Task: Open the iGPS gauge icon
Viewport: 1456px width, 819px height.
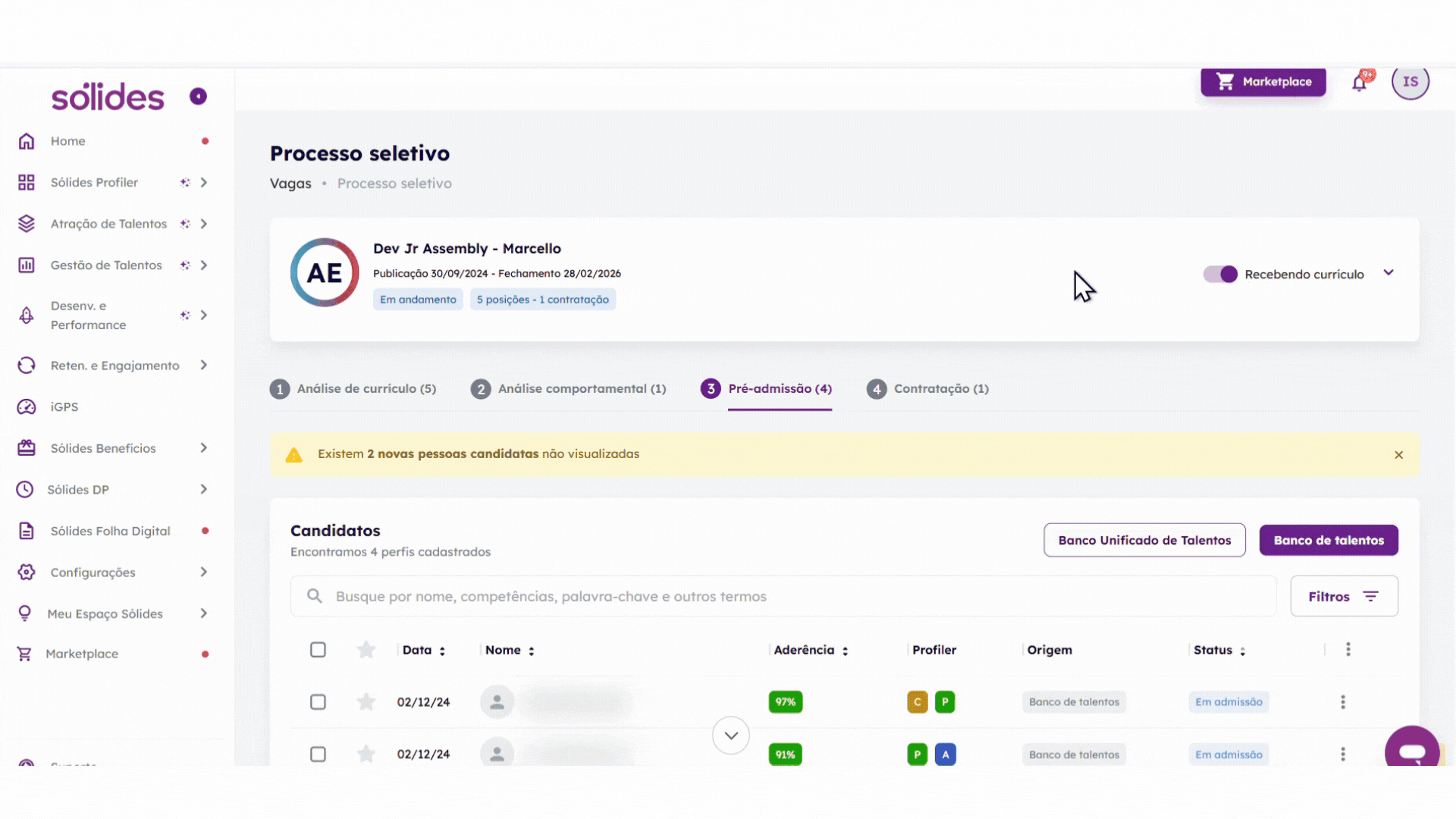Action: pos(27,407)
